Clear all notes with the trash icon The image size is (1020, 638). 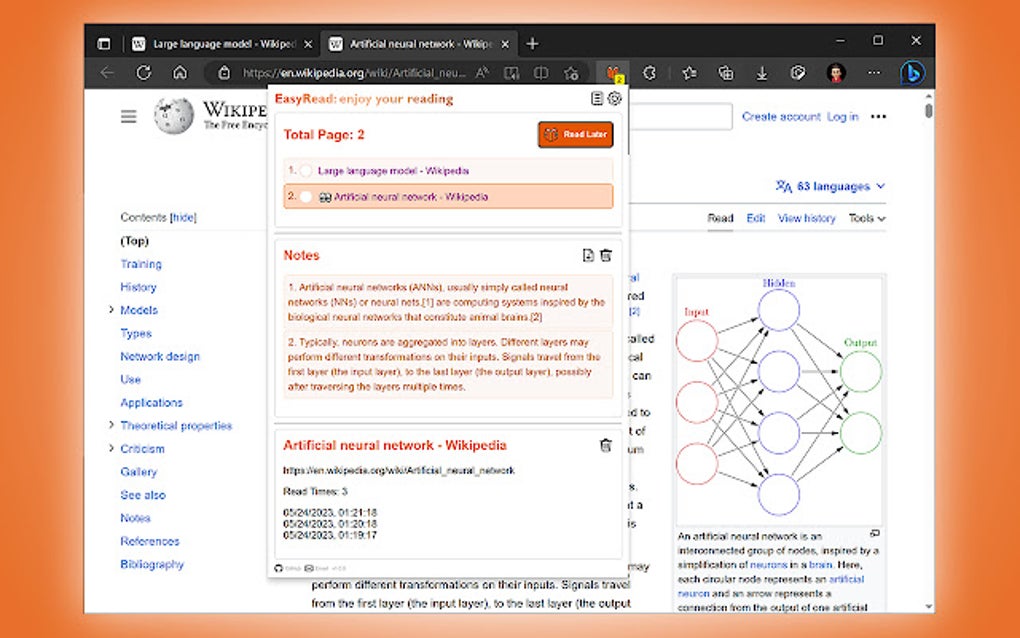tap(606, 255)
